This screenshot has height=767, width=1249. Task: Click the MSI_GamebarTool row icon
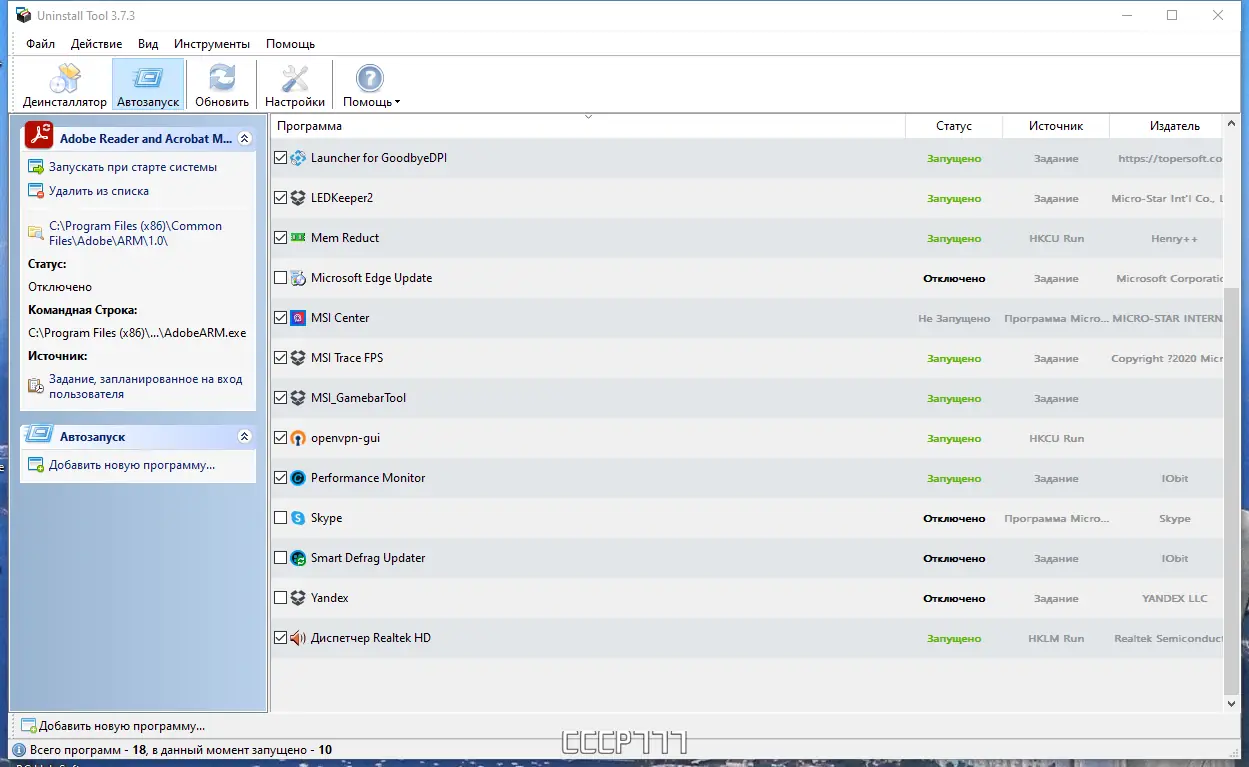point(298,398)
